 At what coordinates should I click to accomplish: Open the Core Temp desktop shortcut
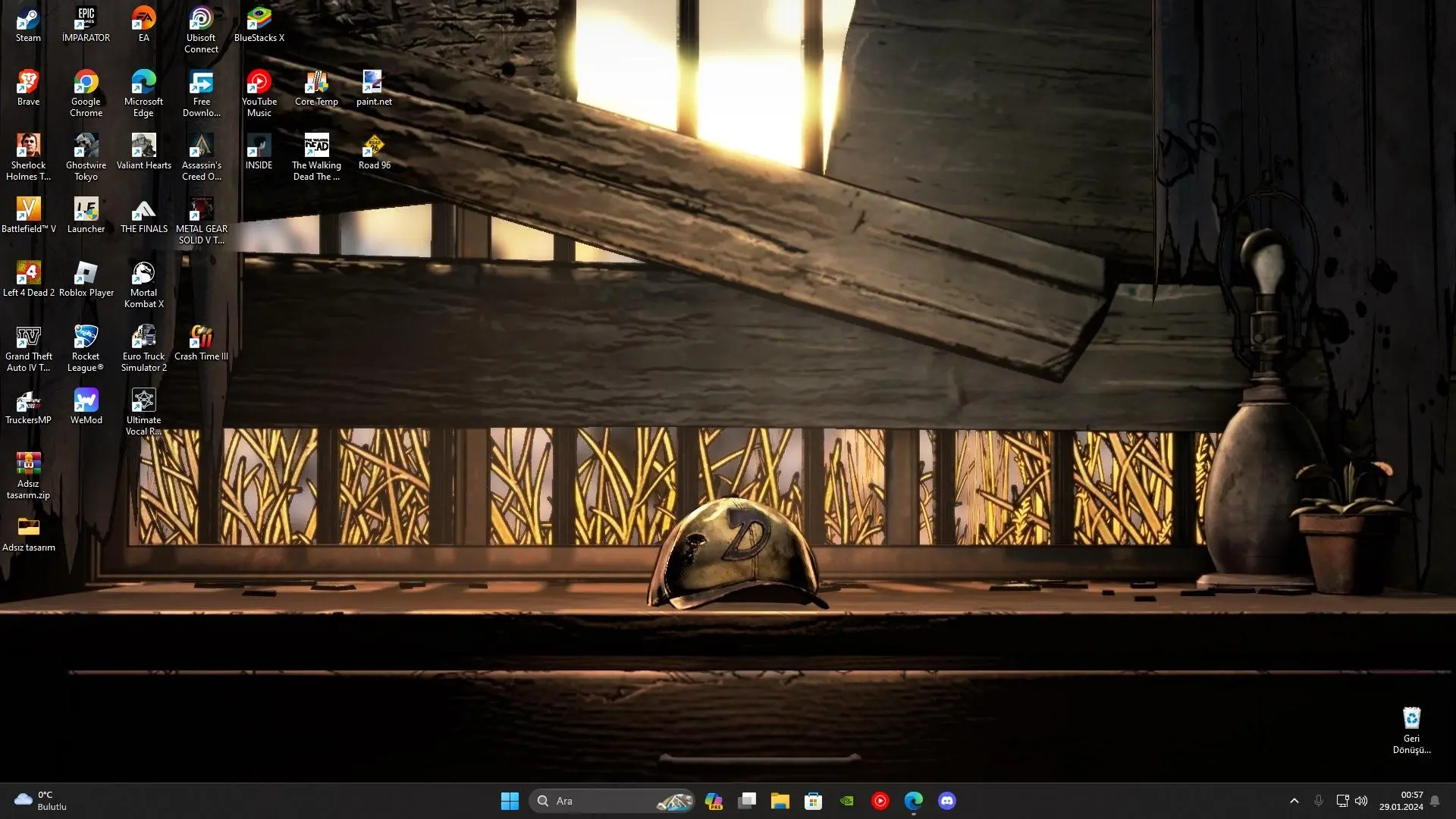coord(316,88)
